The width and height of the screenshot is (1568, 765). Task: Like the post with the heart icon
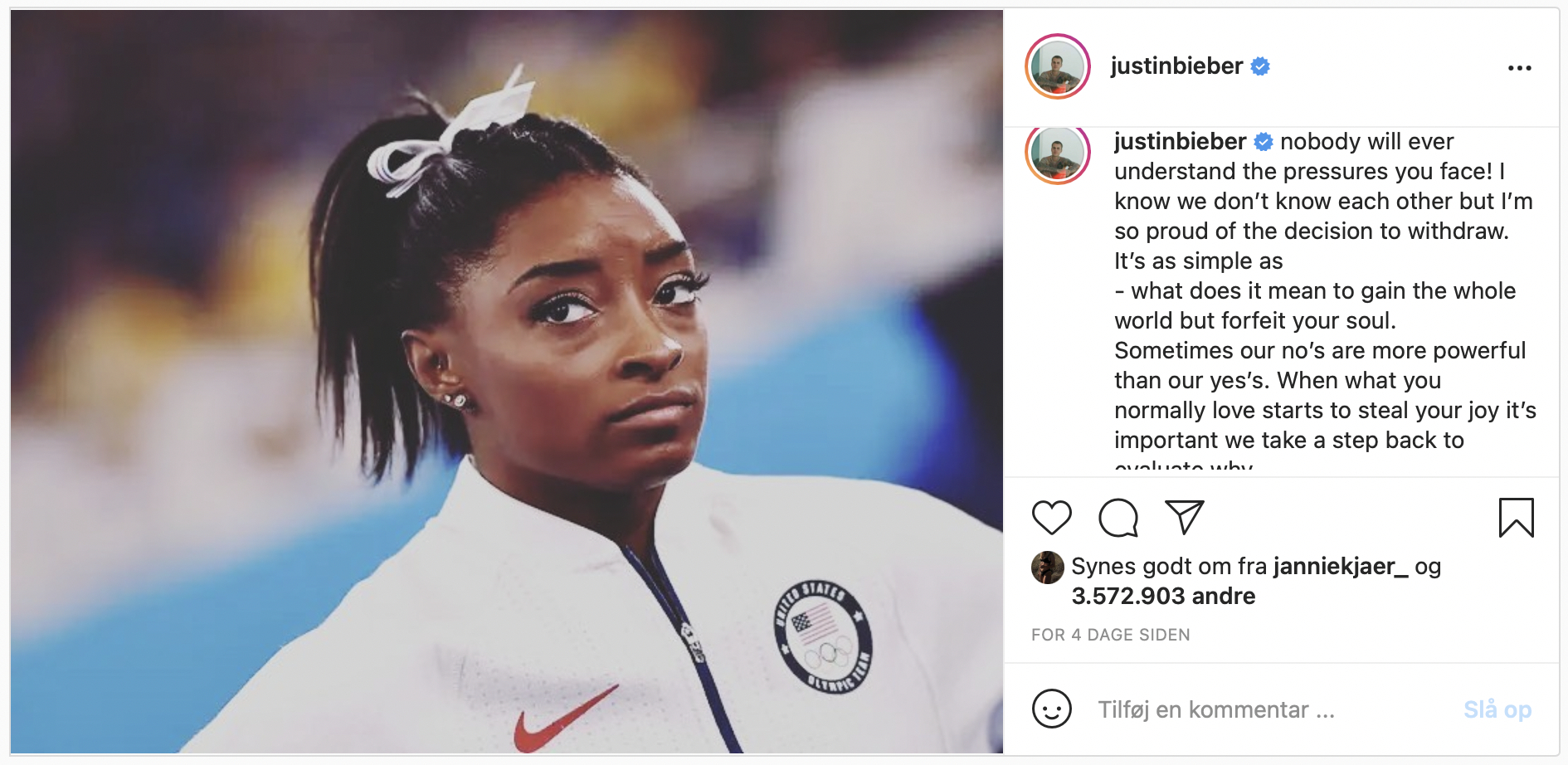tap(1051, 518)
